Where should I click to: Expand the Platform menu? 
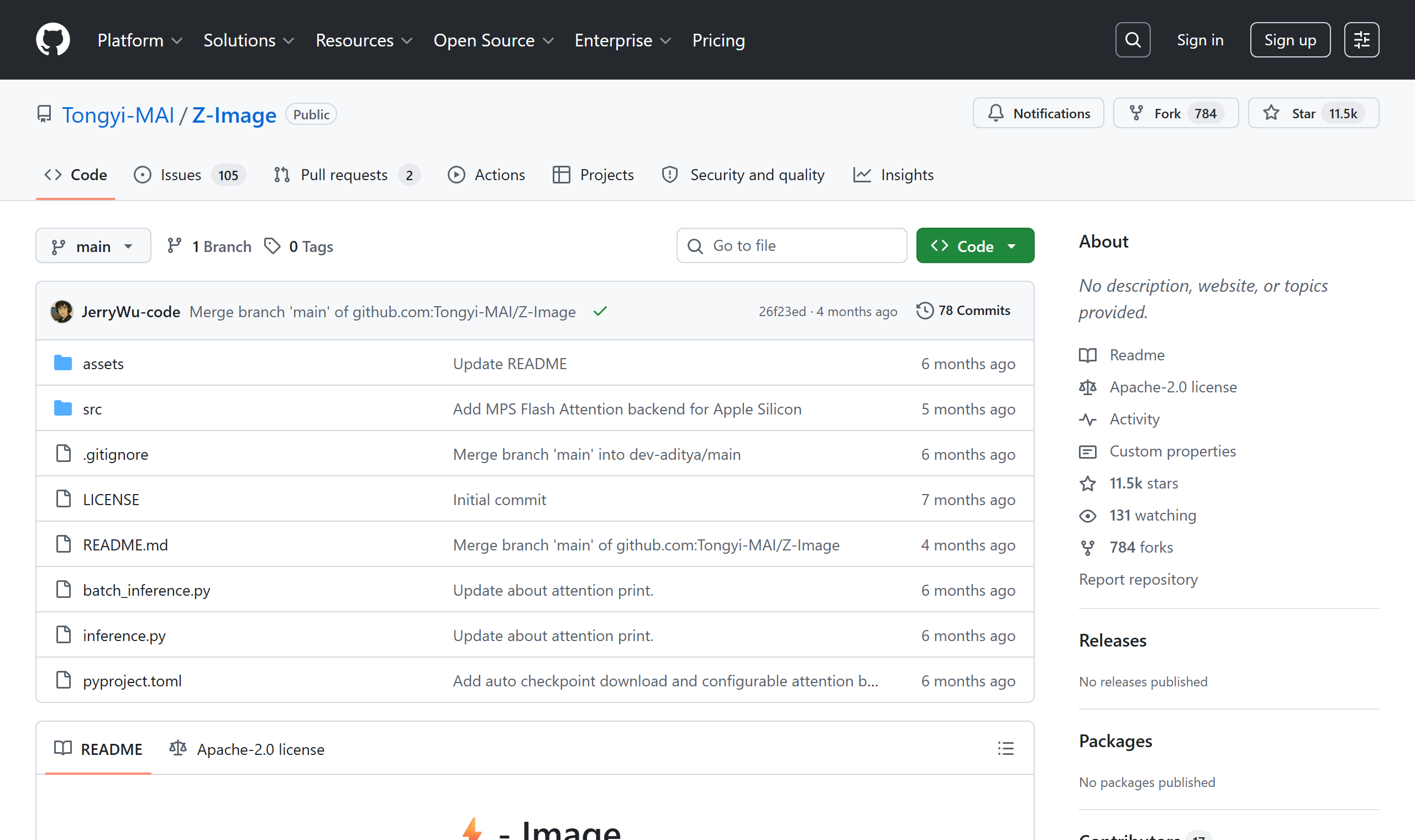[140, 40]
